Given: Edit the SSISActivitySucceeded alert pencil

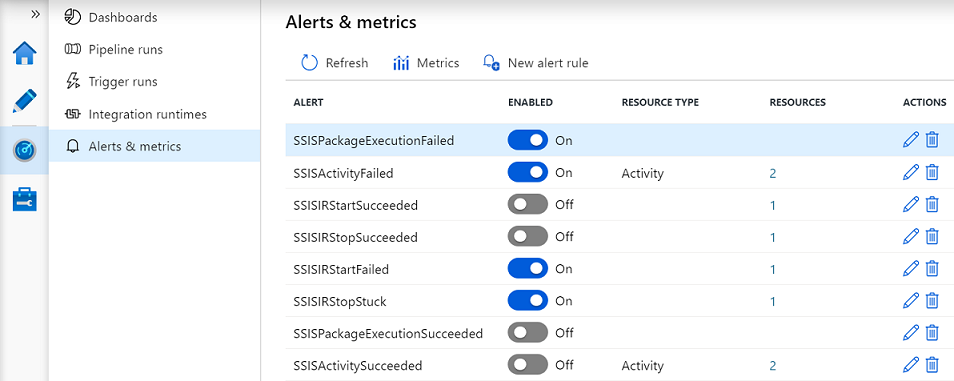Looking at the screenshot, I should click(x=911, y=365).
